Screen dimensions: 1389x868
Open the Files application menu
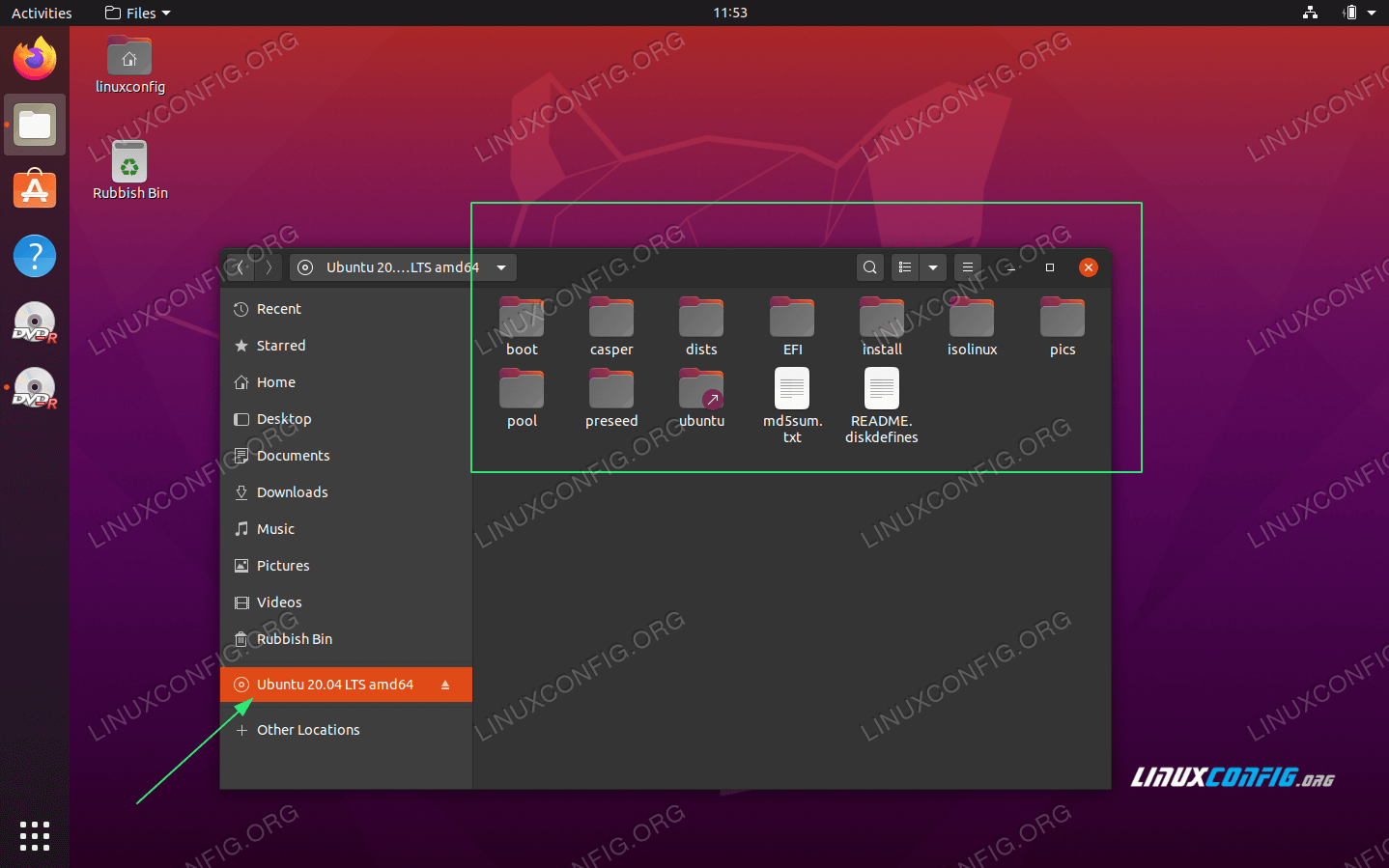(137, 13)
